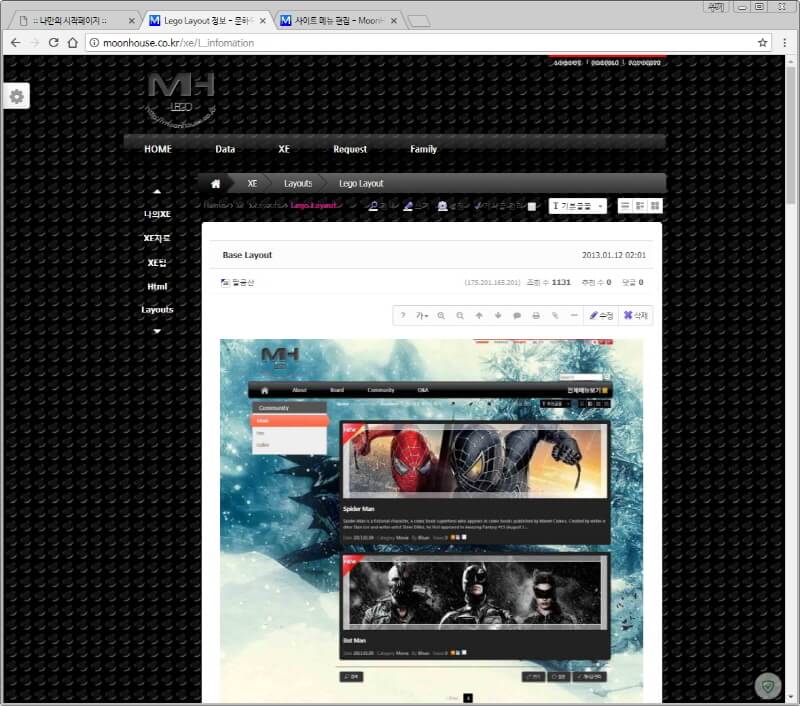Click the address bar URL field
The width and height of the screenshot is (800, 706).
429,43
